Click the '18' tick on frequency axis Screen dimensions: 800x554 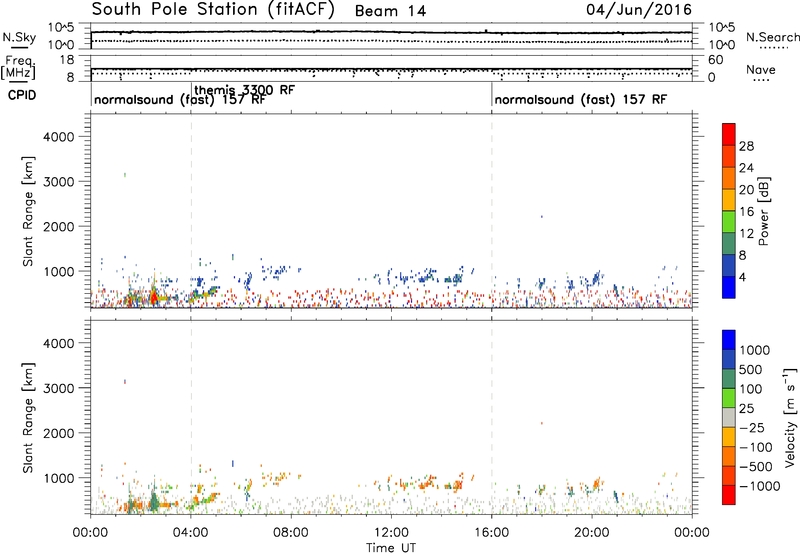pyautogui.click(x=67, y=60)
